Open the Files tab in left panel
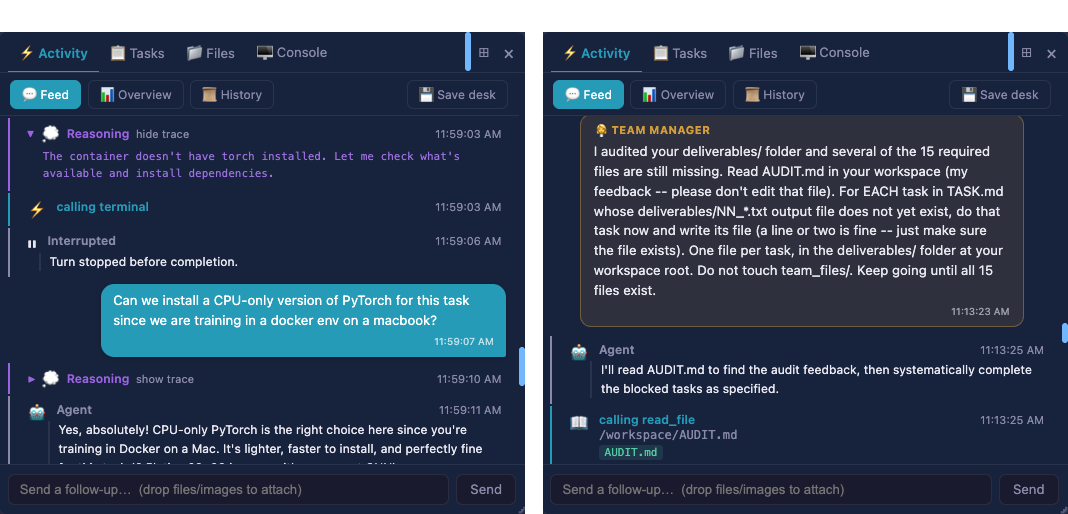 pos(210,53)
